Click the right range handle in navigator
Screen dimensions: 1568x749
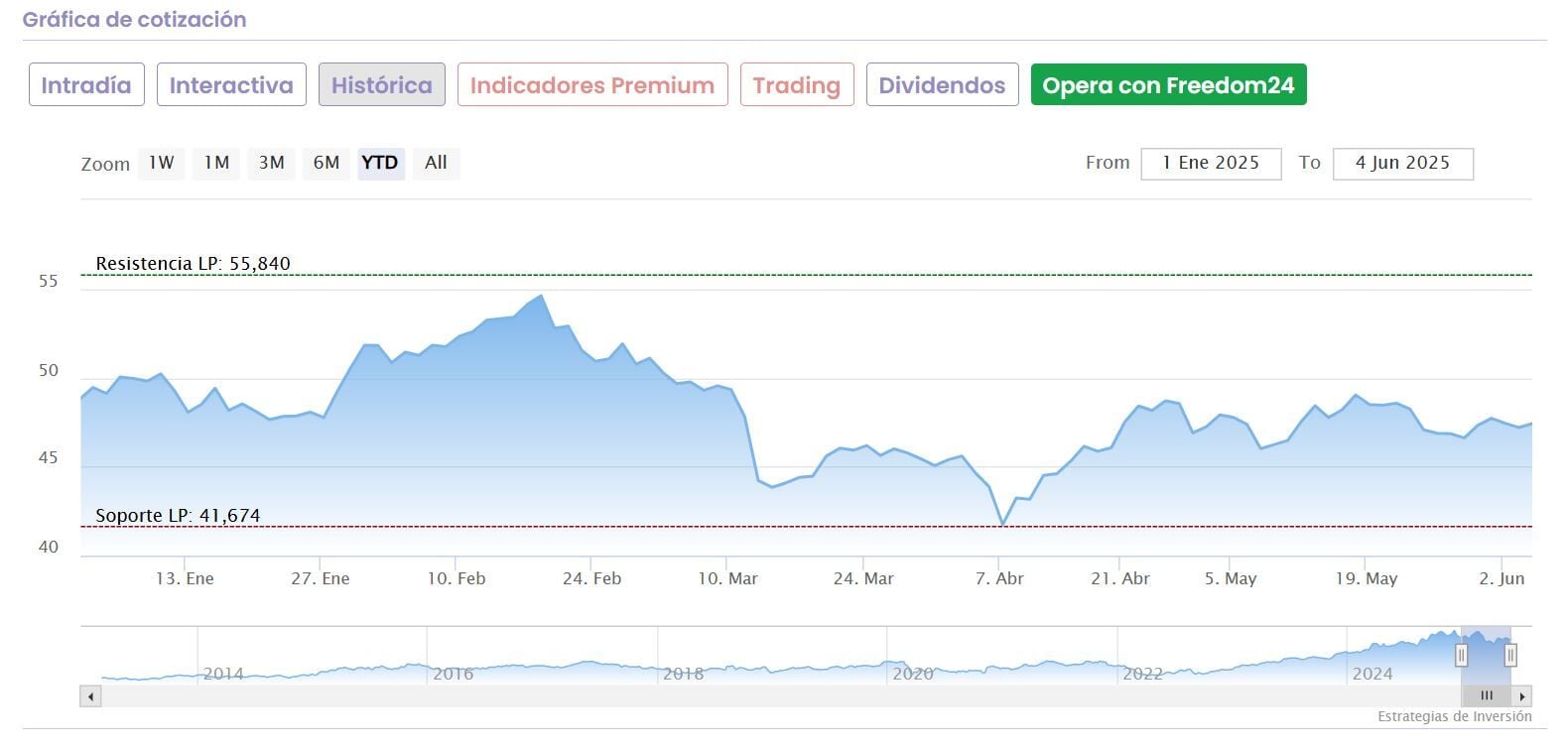click(1510, 655)
